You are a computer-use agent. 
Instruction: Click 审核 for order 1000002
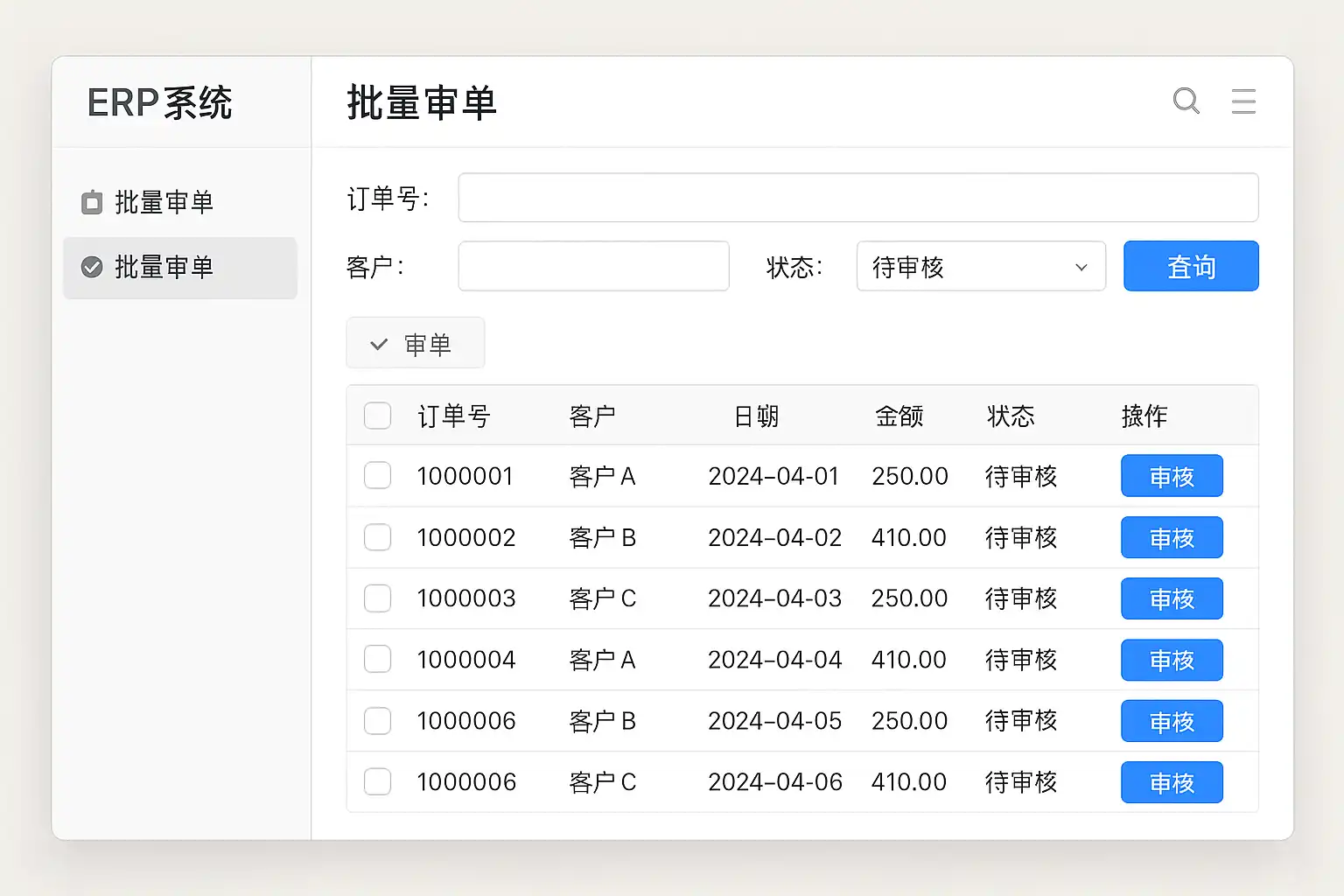point(1172,537)
